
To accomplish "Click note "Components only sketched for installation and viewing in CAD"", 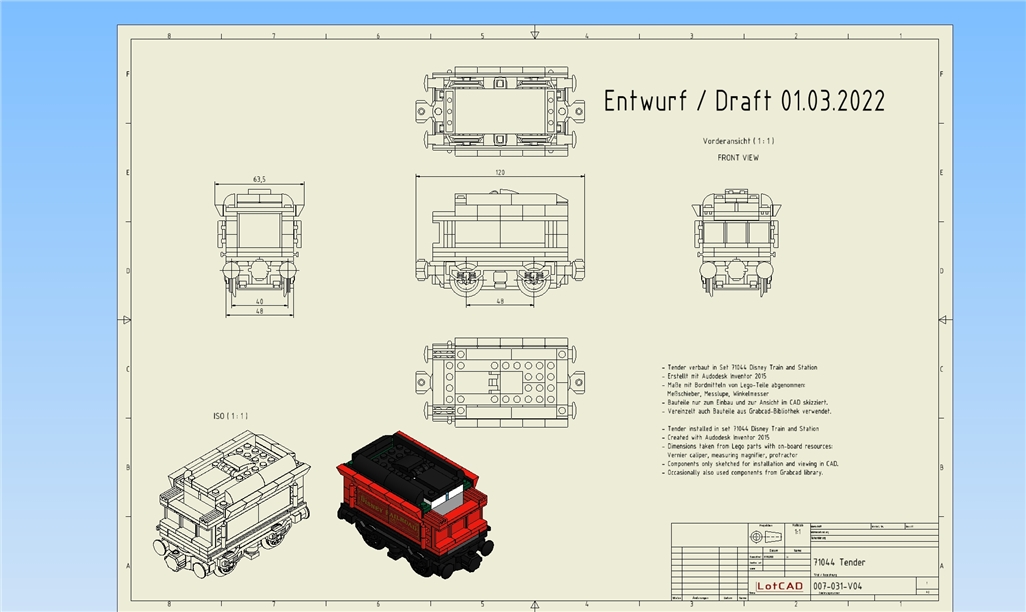I will pyautogui.click(x=750, y=463).
